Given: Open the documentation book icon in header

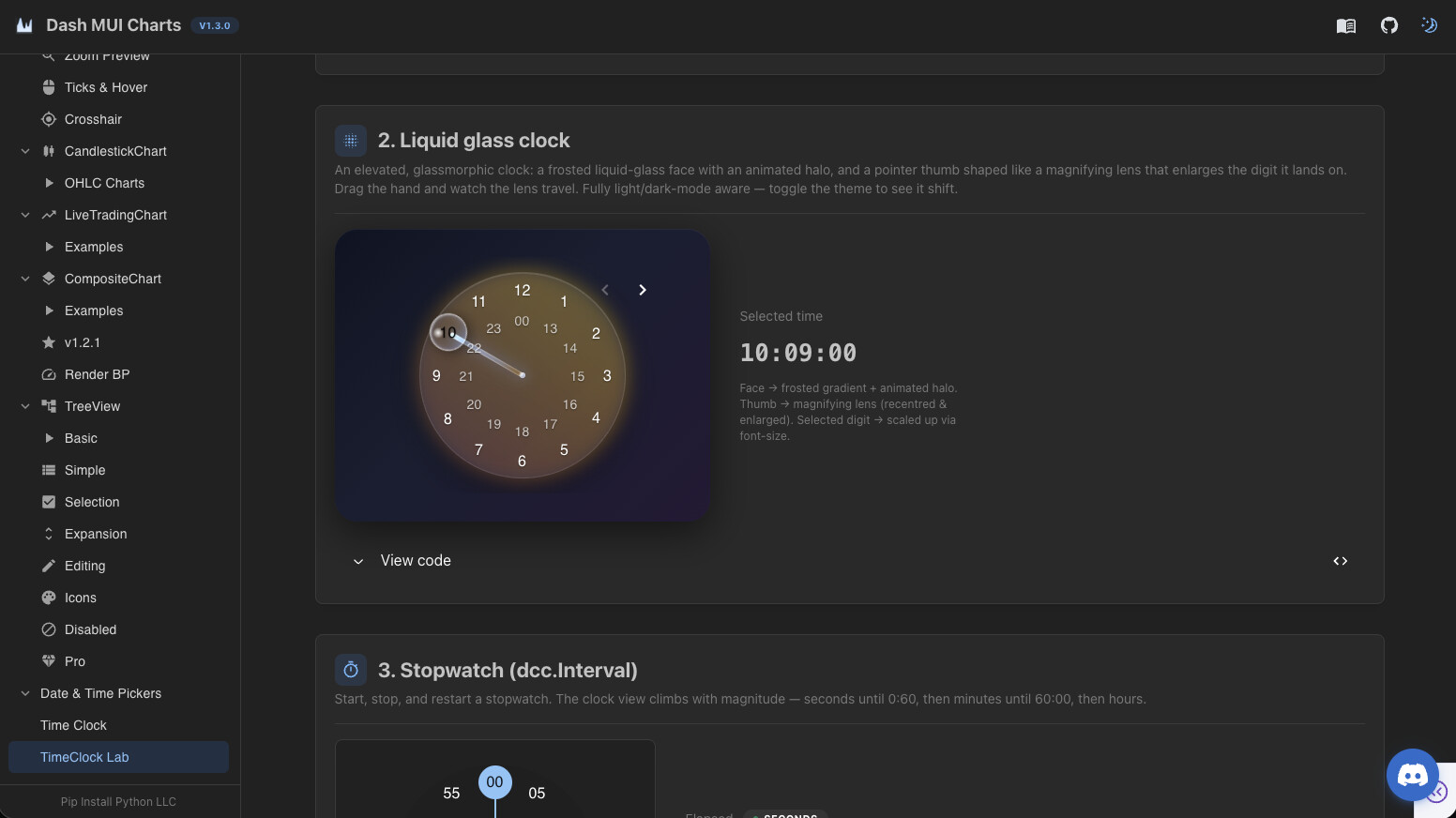Looking at the screenshot, I should tap(1346, 25).
